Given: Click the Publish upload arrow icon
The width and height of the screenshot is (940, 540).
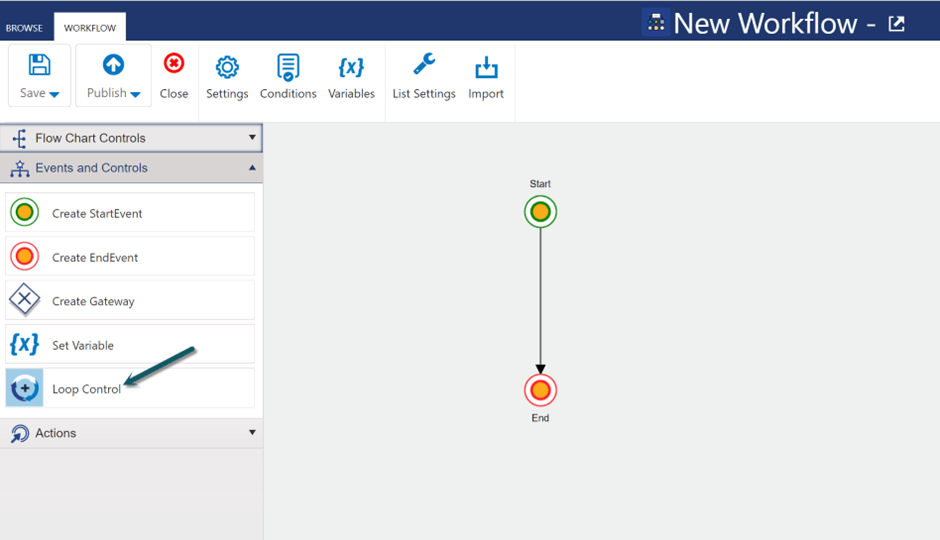Looking at the screenshot, I should click(113, 65).
